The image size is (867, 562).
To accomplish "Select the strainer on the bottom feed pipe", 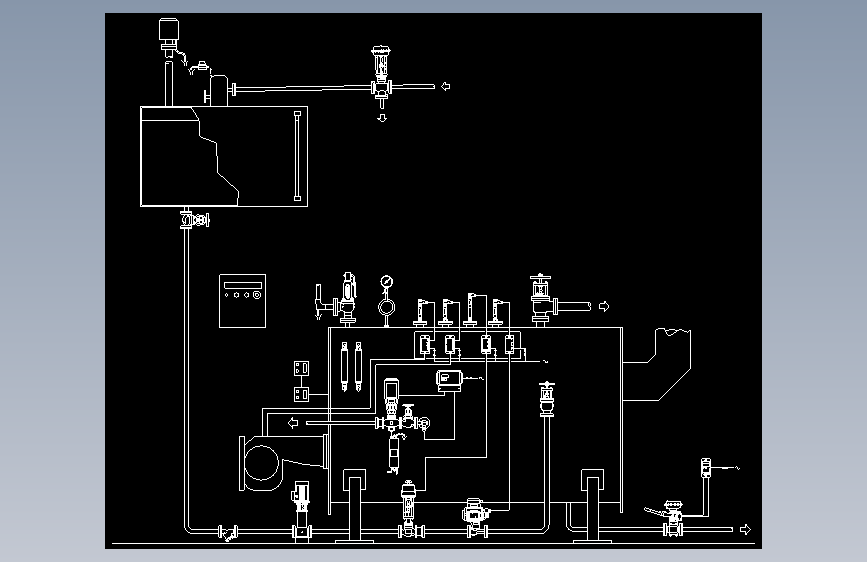I will (x=228, y=533).
